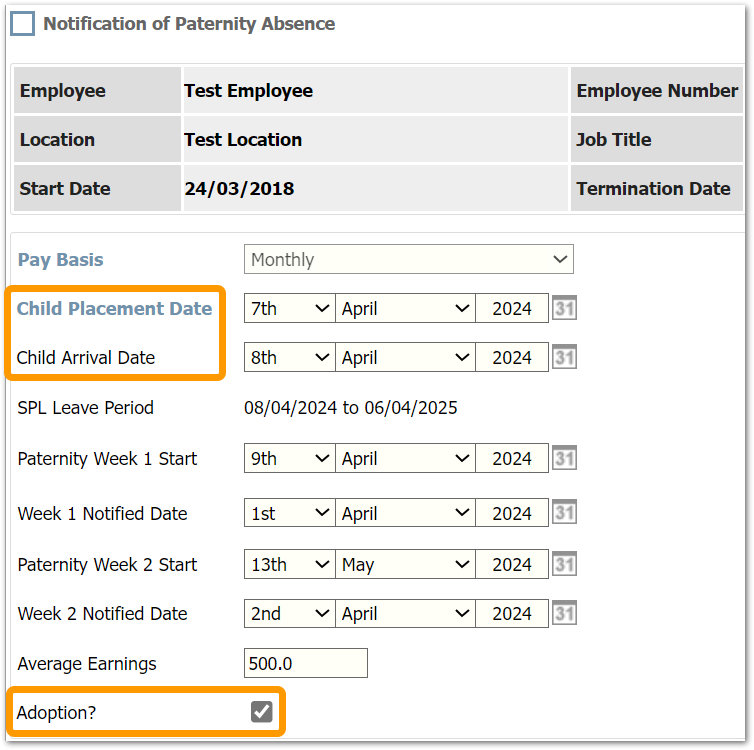Click Paternity Week 2 Start year field
Screen dimensions: 754x750
(x=512, y=565)
